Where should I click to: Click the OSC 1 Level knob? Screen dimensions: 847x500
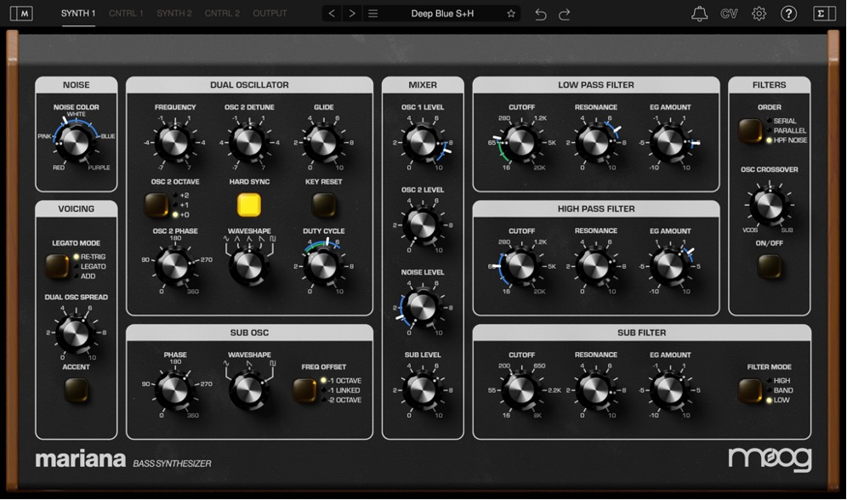[422, 142]
